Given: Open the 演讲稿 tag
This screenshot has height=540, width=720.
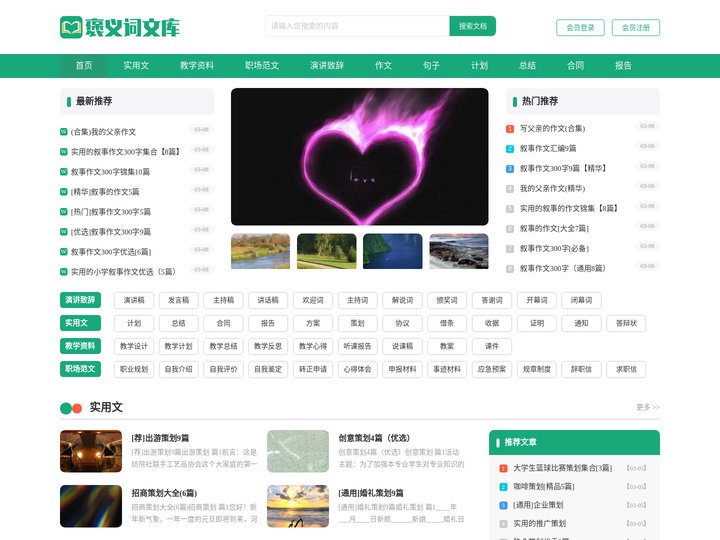Looking at the screenshot, I should tap(134, 300).
